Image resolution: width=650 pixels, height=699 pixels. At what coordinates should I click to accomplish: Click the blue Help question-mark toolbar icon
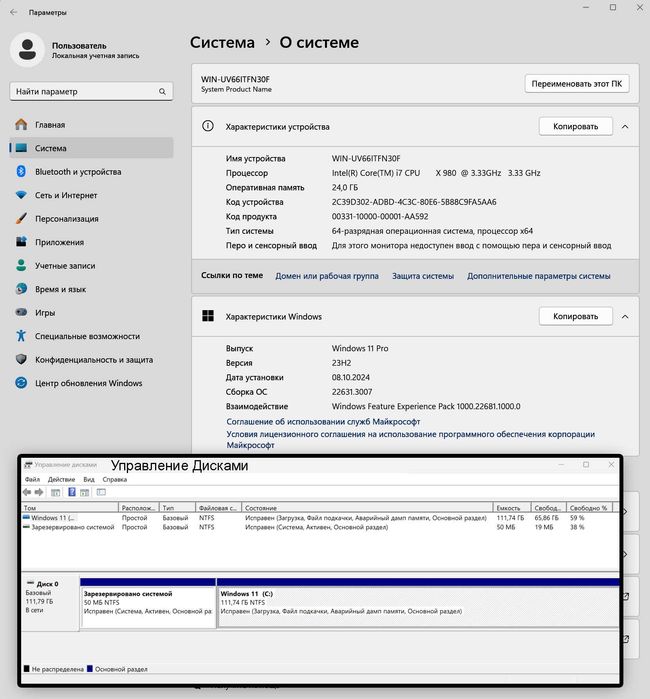click(x=71, y=492)
